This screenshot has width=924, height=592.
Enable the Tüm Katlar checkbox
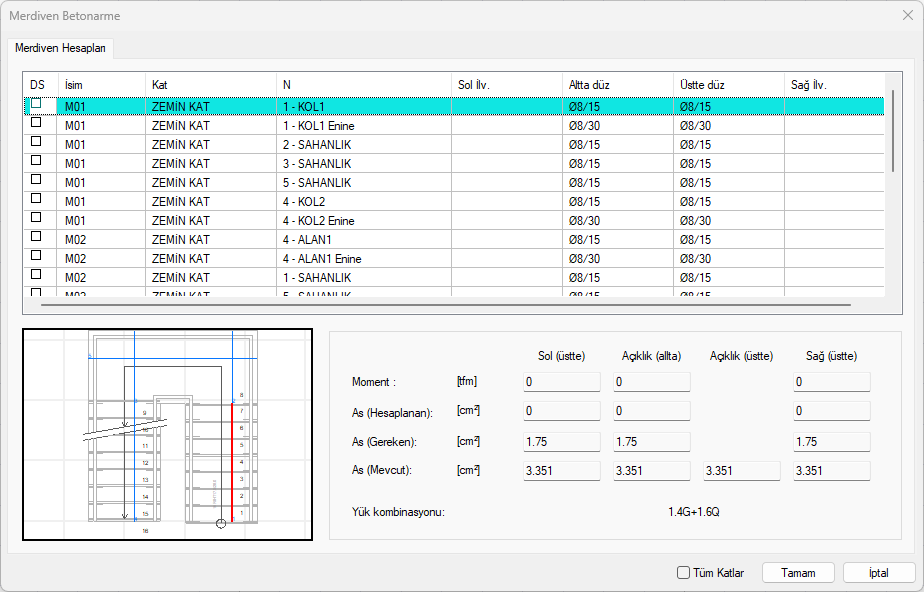click(x=684, y=573)
